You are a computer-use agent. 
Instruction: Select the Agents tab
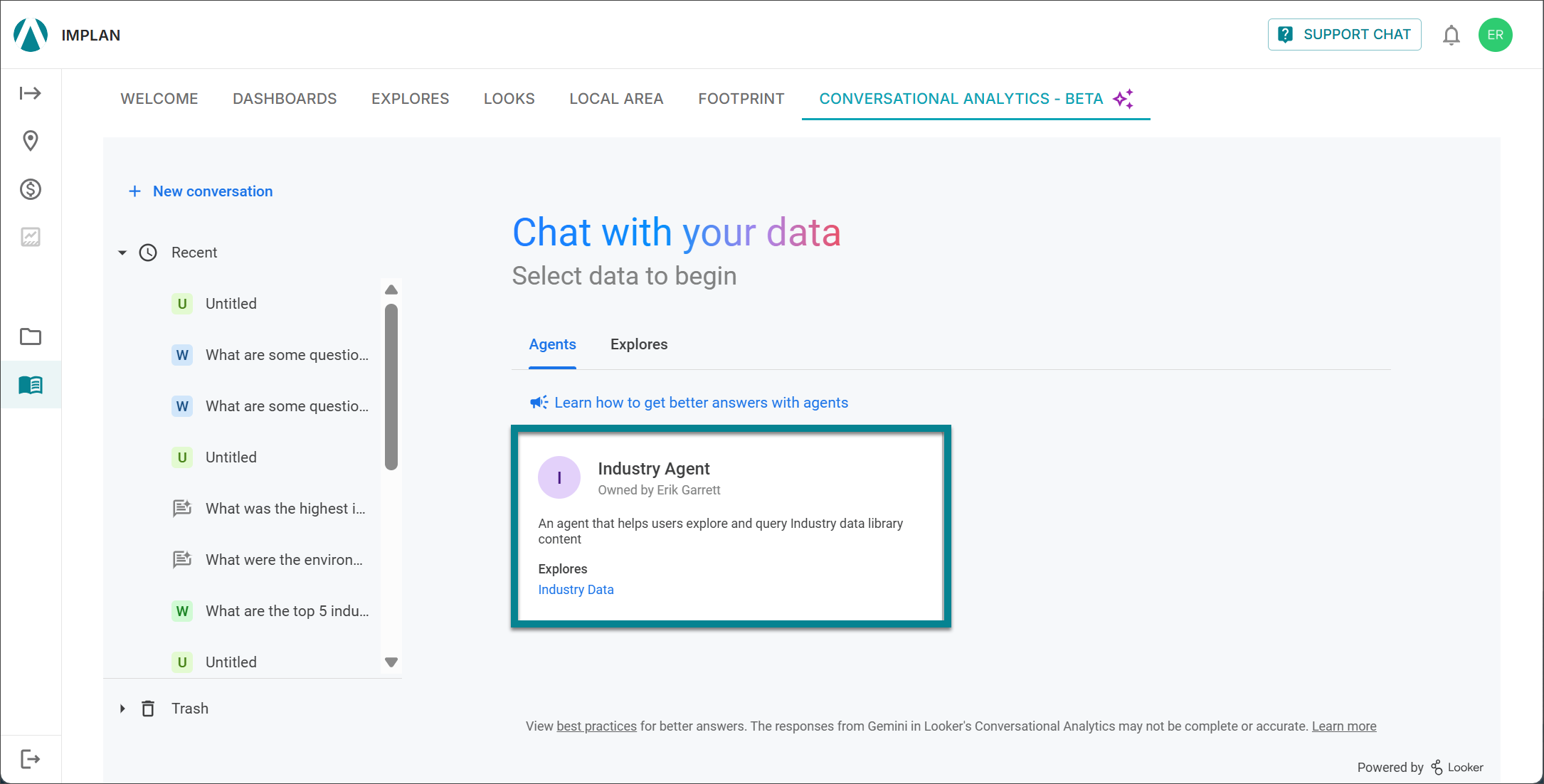[x=553, y=344]
